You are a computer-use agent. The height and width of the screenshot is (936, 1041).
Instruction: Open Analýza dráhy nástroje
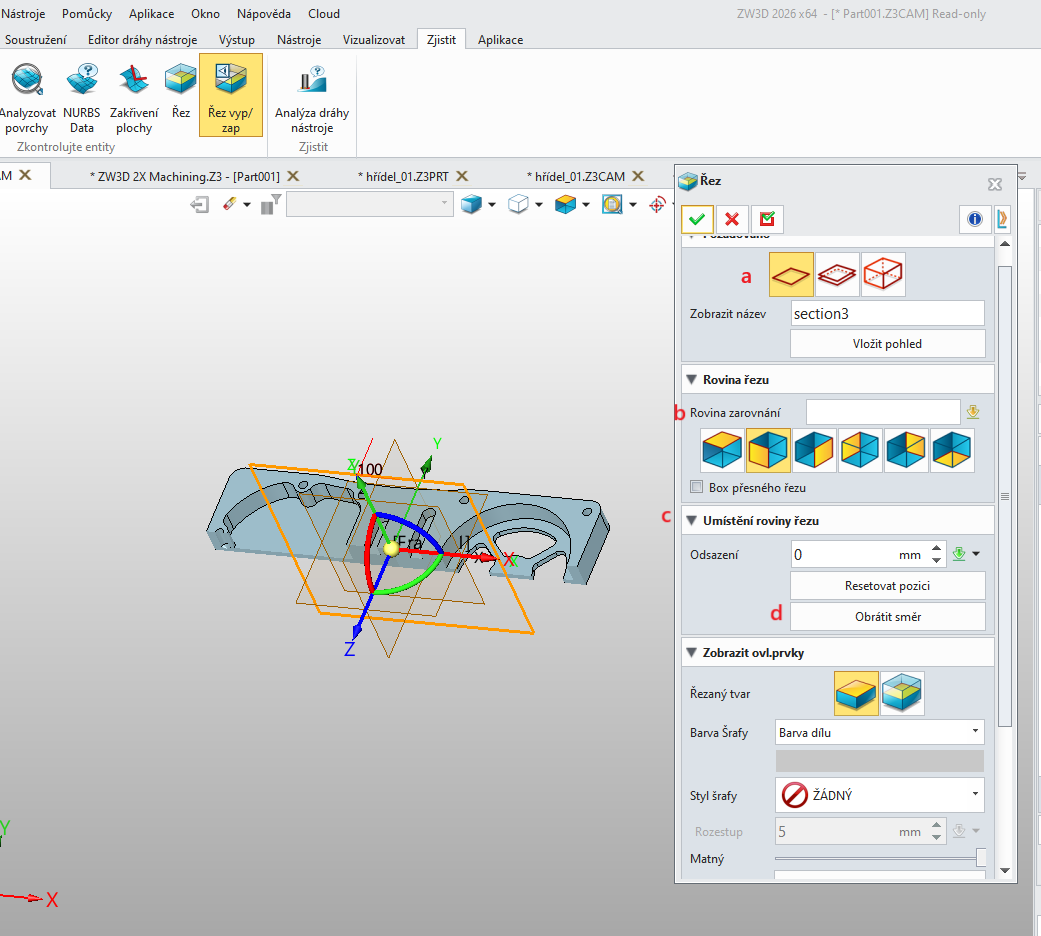tap(312, 98)
